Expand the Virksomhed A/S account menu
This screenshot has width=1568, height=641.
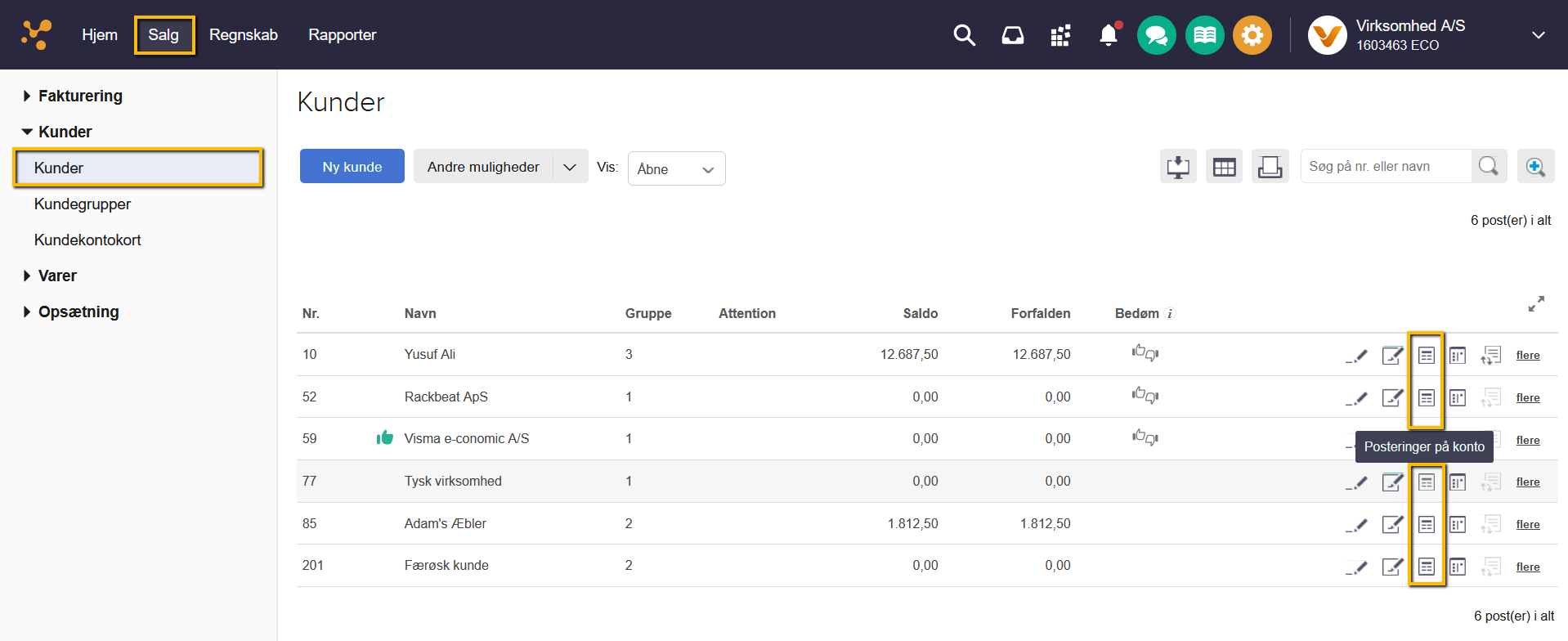(x=1538, y=35)
